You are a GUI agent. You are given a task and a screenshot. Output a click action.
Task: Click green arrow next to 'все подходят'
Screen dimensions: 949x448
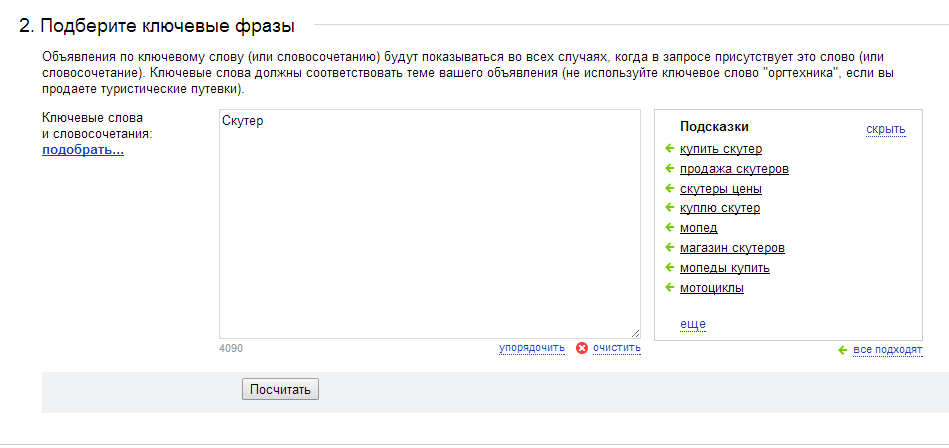tap(842, 350)
